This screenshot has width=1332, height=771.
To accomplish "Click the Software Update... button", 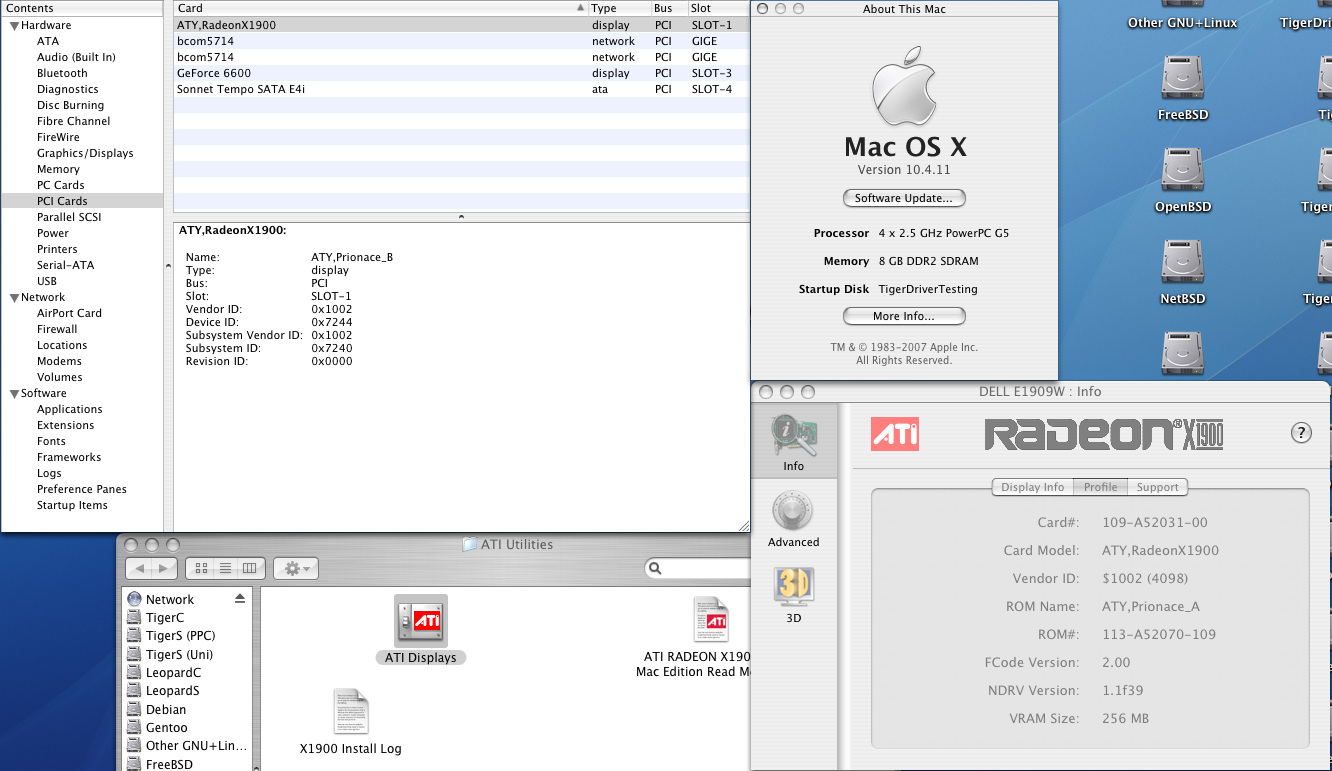I will [x=904, y=198].
